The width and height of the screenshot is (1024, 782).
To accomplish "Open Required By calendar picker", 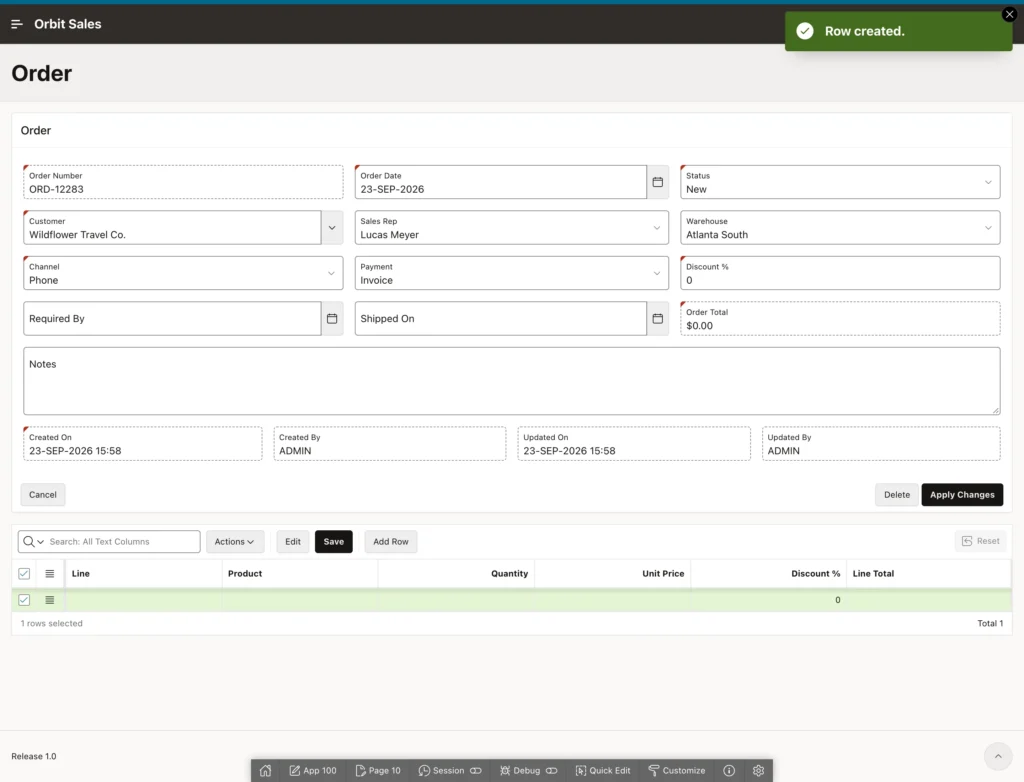I will (332, 319).
